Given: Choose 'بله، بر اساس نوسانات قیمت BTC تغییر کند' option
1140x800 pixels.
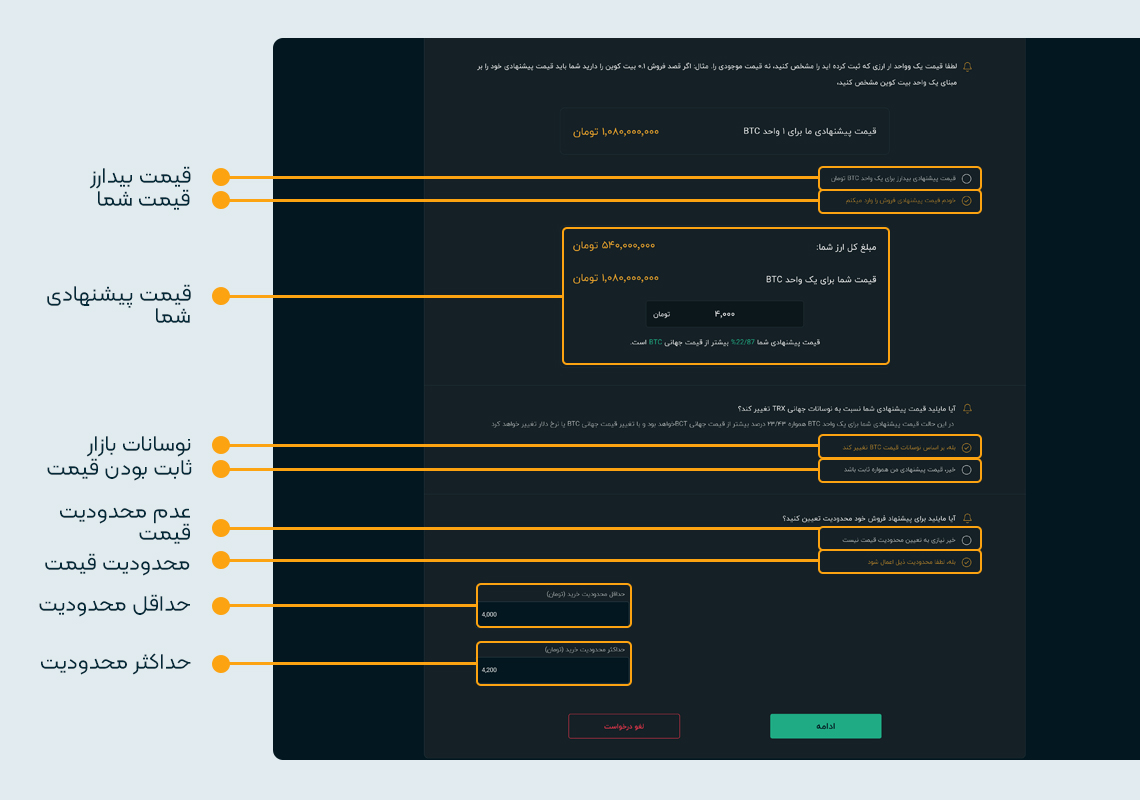Looking at the screenshot, I should [966, 448].
